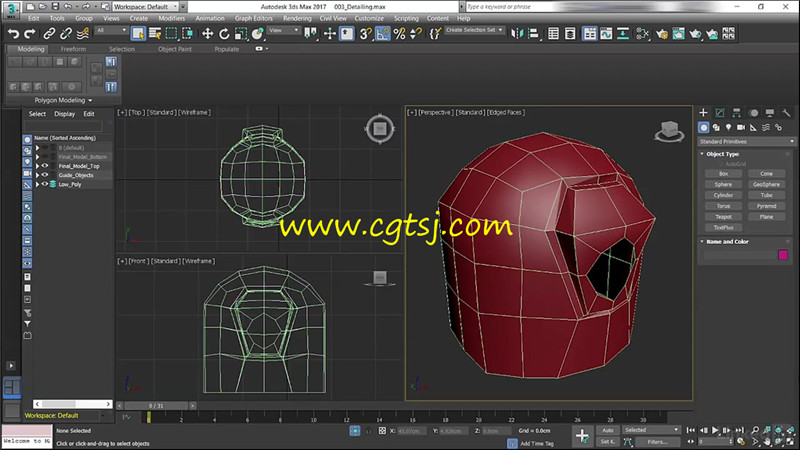
Task: Switch to the Object Paint tab
Action: pyautogui.click(x=174, y=49)
